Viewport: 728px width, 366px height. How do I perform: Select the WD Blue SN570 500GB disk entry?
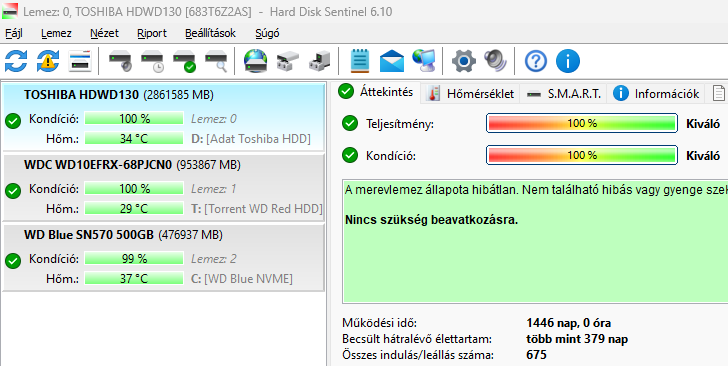163,257
